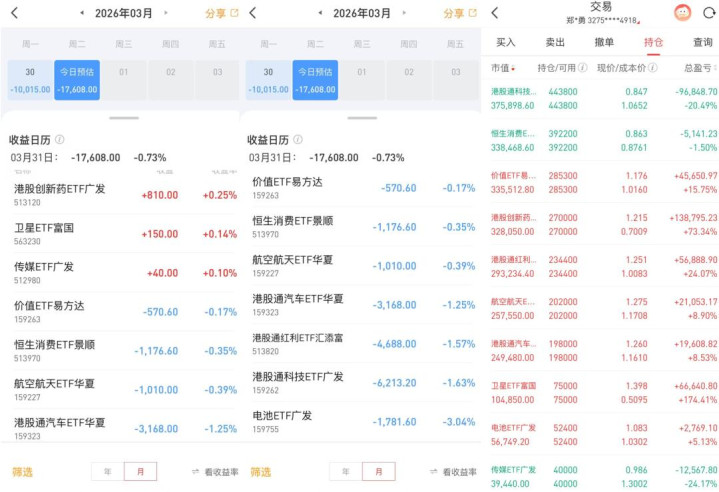Image resolution: width=719 pixels, height=492 pixels.
Task: Open 卫星ETF富国 holding with 104,850.00 value
Action: pyautogui.click(x=603, y=392)
